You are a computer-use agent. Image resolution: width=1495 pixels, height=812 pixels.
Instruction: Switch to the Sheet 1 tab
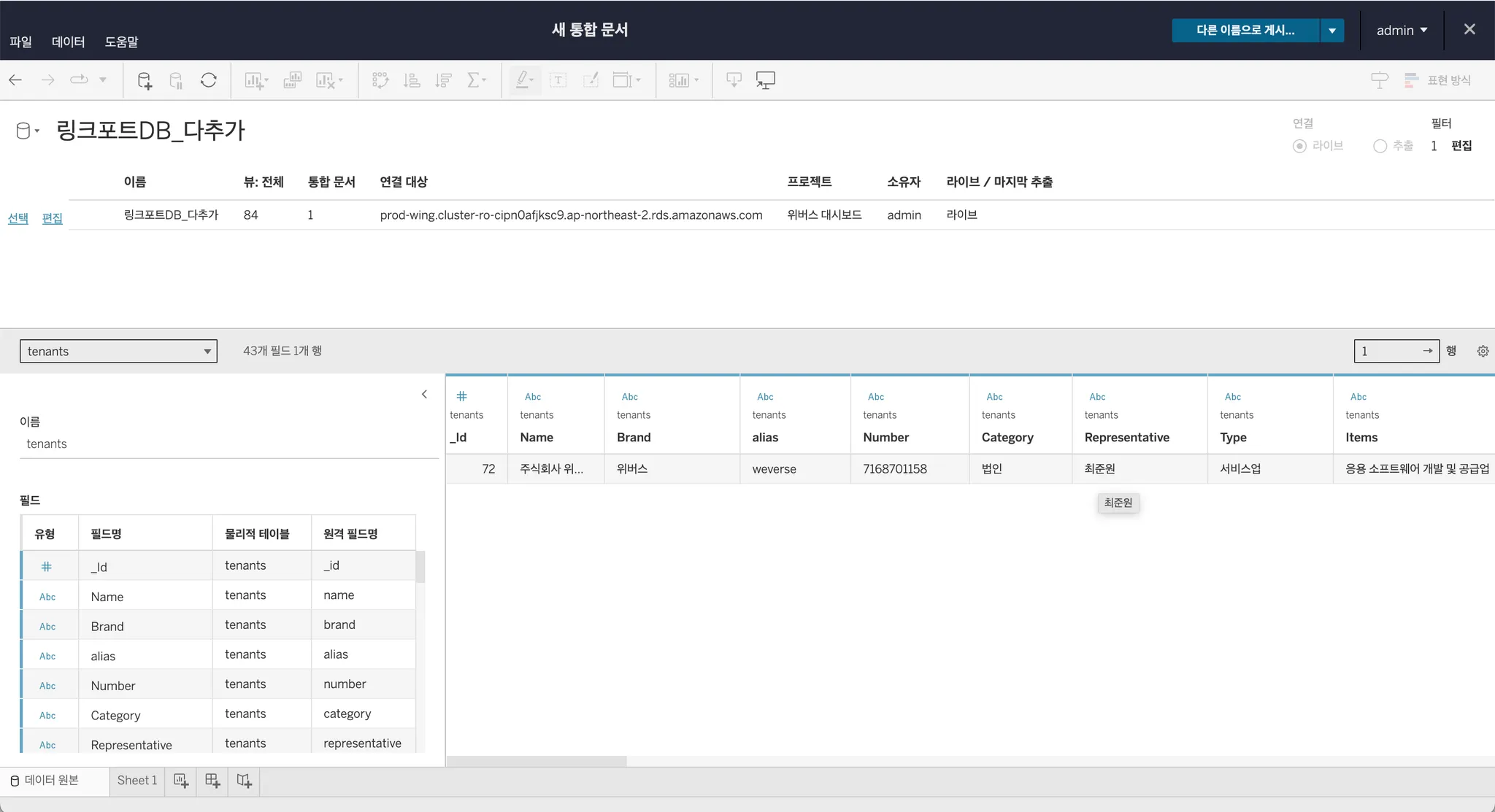click(x=137, y=781)
